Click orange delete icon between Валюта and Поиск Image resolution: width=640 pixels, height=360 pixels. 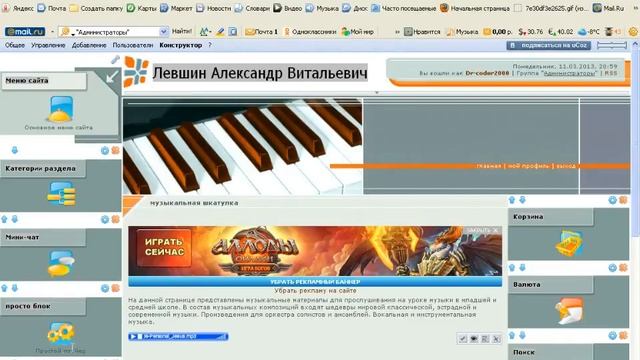(x=623, y=336)
